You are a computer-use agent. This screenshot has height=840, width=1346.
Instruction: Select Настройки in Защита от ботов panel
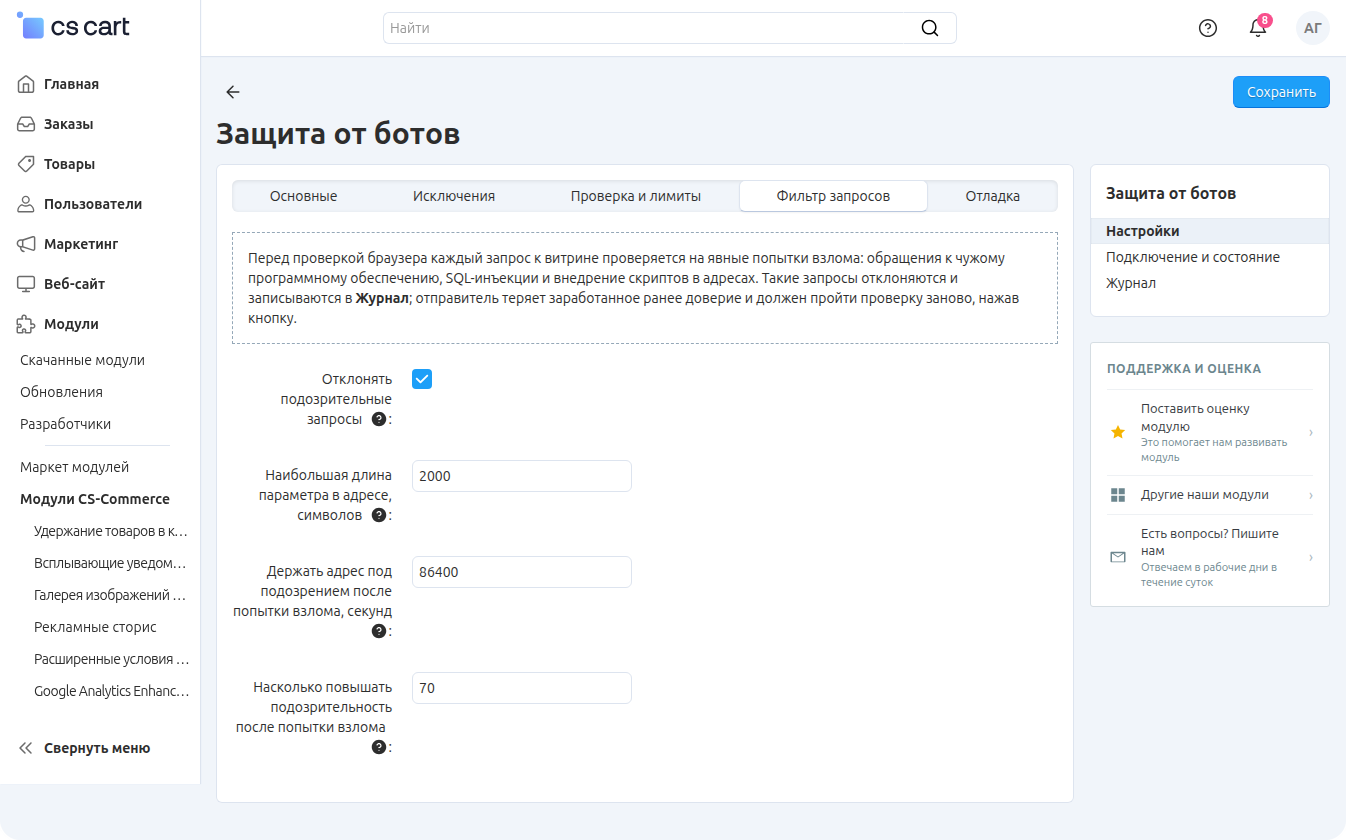pyautogui.click(x=1210, y=231)
